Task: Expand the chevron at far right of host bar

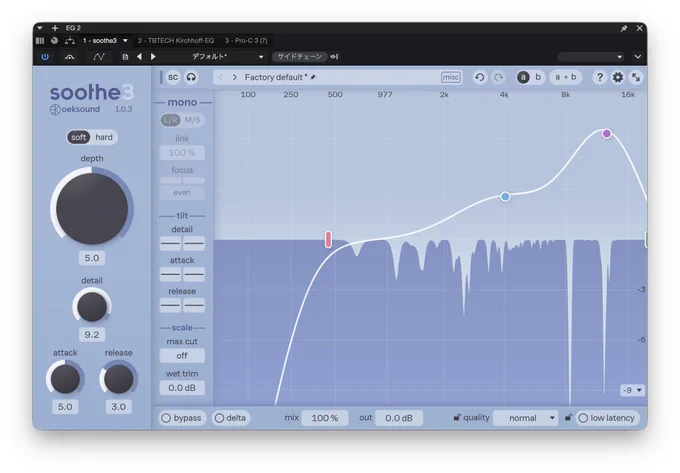Action: (638, 57)
